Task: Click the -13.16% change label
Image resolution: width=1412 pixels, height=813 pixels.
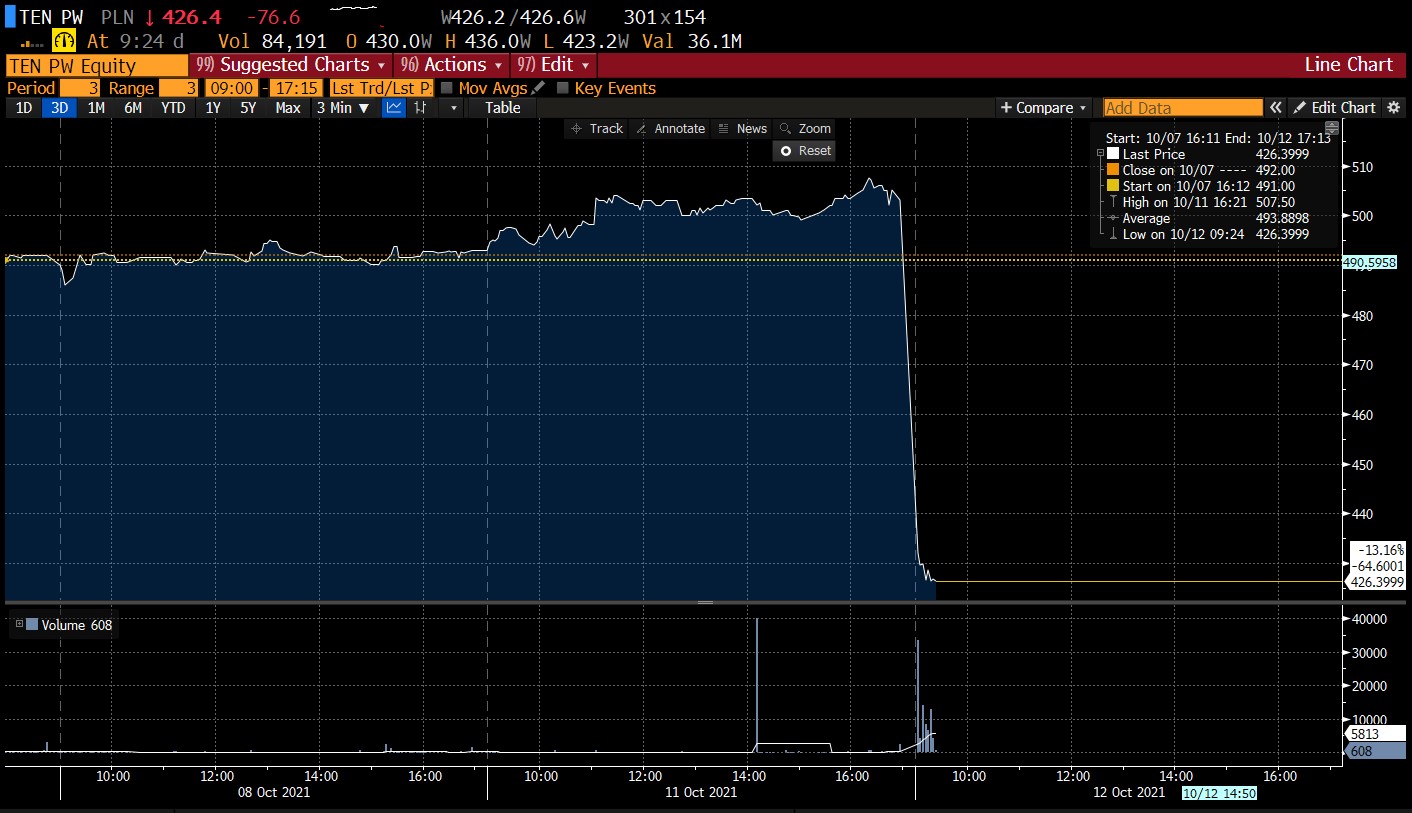Action: click(1379, 550)
